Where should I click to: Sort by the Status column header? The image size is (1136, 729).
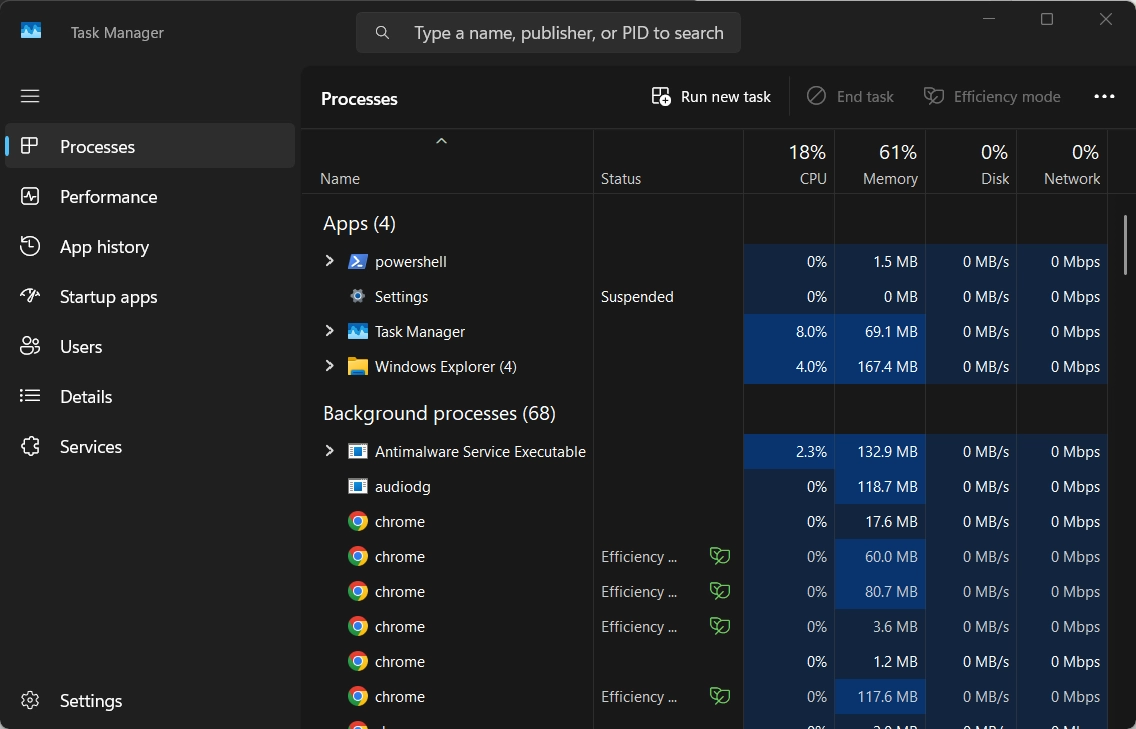tap(668, 162)
